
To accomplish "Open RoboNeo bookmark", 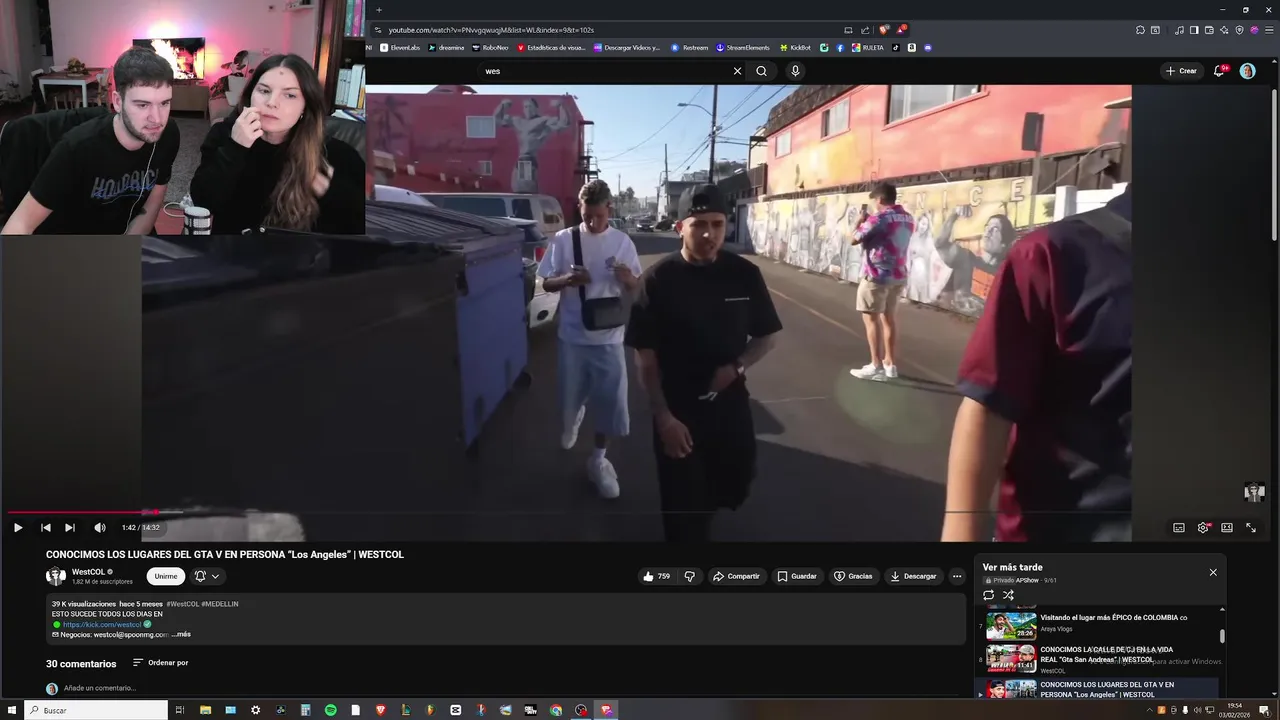I will [490, 47].
